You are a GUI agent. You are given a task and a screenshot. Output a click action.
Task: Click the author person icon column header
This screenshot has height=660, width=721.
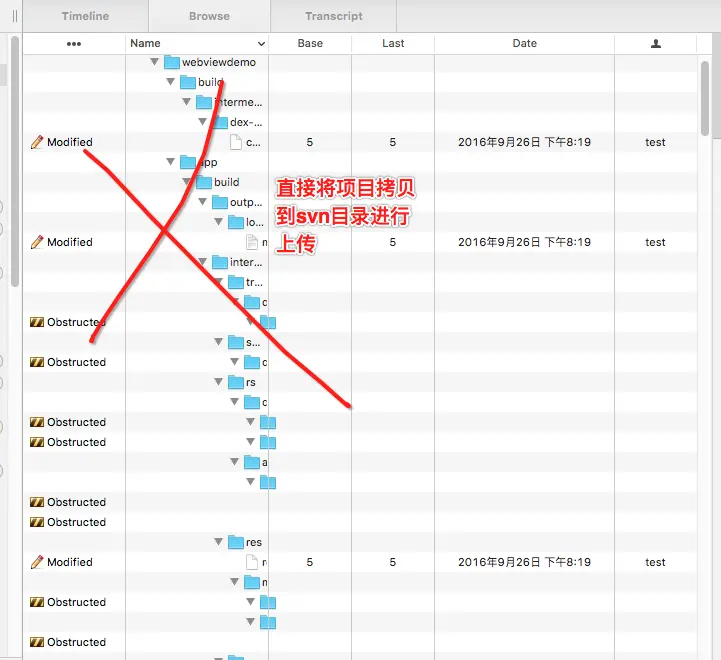656,44
